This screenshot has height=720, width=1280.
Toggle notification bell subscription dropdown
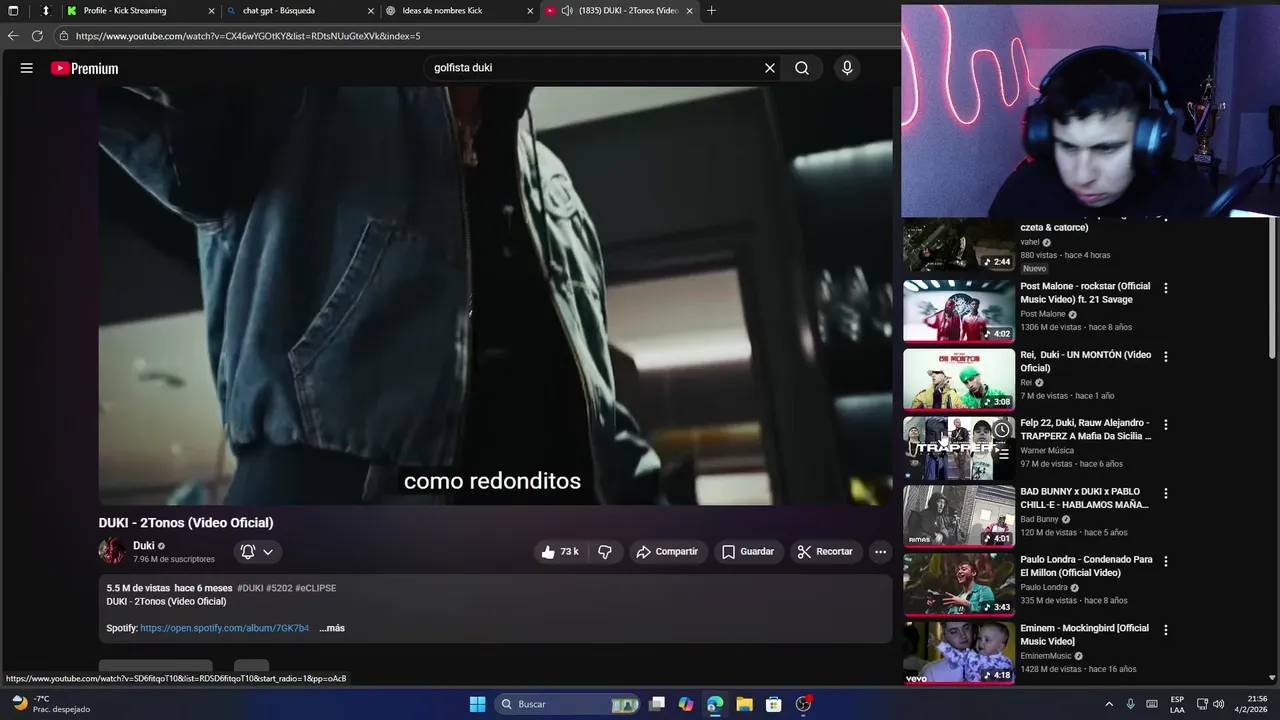coord(257,552)
